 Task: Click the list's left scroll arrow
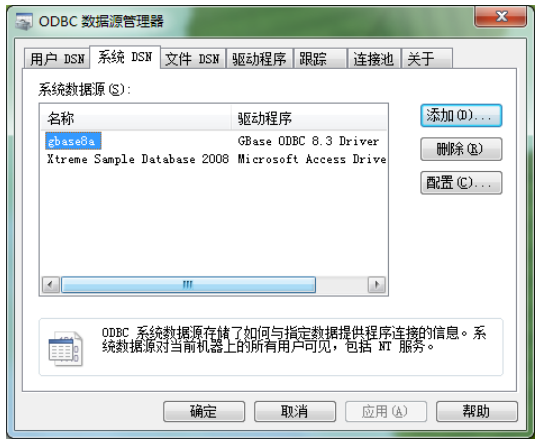pos(50,285)
